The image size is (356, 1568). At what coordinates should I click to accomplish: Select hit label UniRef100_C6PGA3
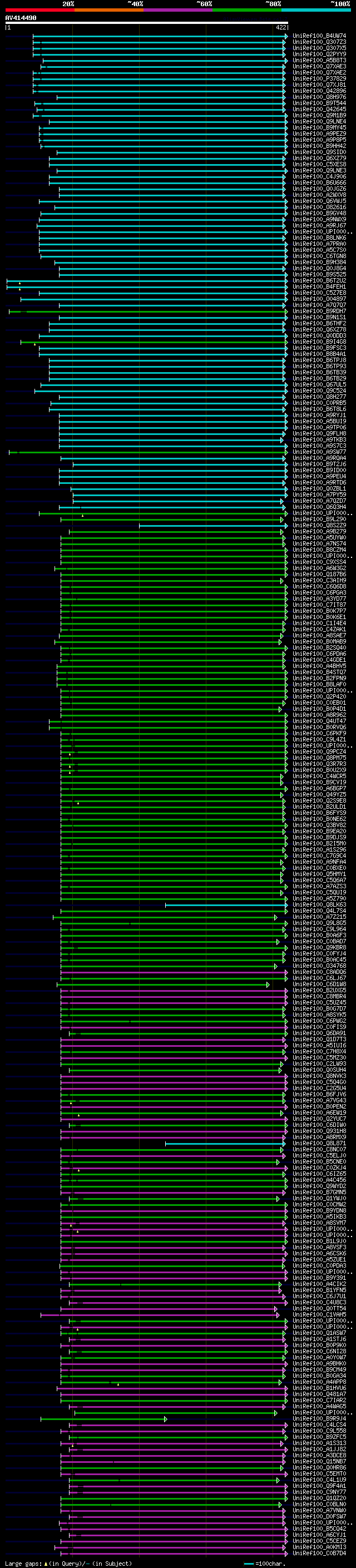pyautogui.click(x=319, y=593)
